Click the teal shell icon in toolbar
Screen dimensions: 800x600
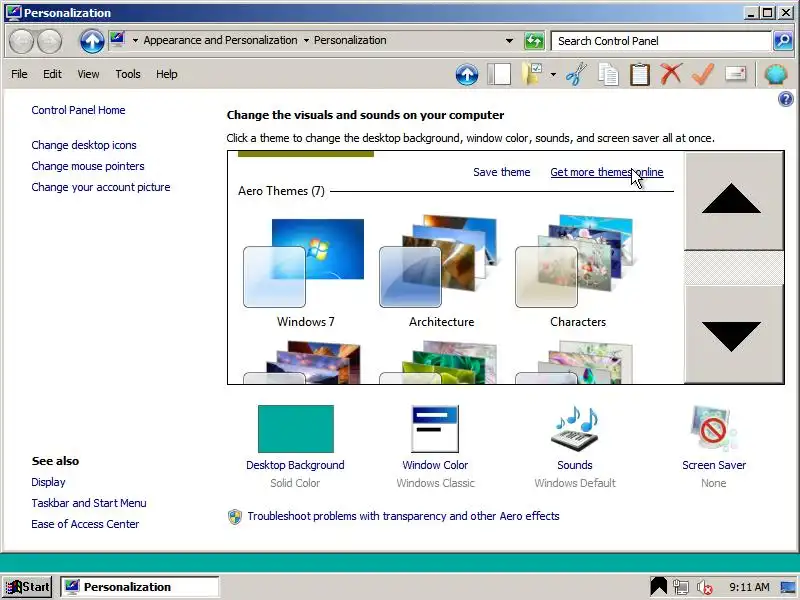coord(776,74)
